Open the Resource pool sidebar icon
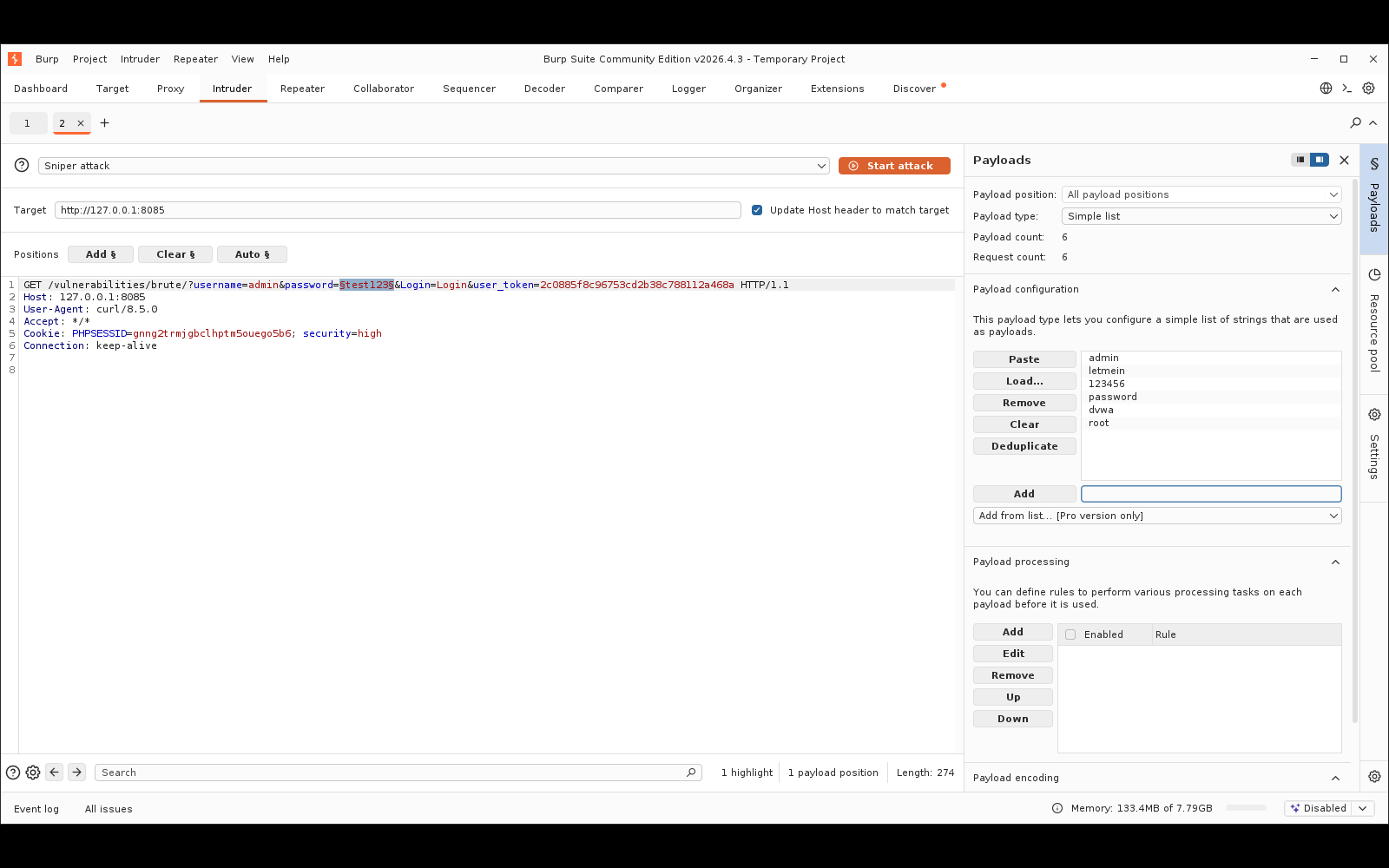Image resolution: width=1389 pixels, height=868 pixels. pos(1374,275)
